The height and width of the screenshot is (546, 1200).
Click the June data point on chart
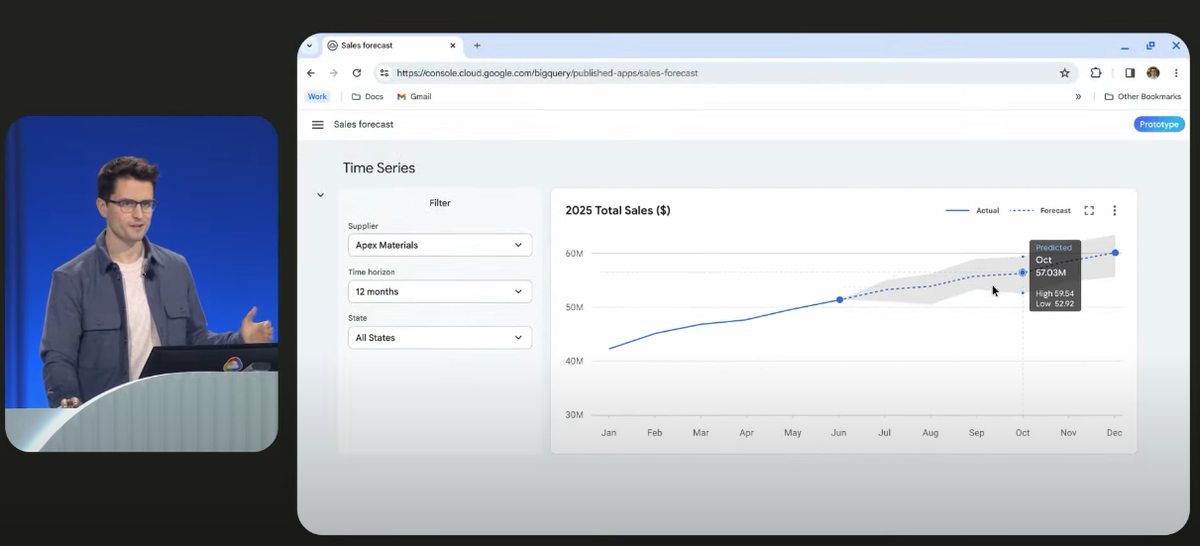pyautogui.click(x=839, y=299)
